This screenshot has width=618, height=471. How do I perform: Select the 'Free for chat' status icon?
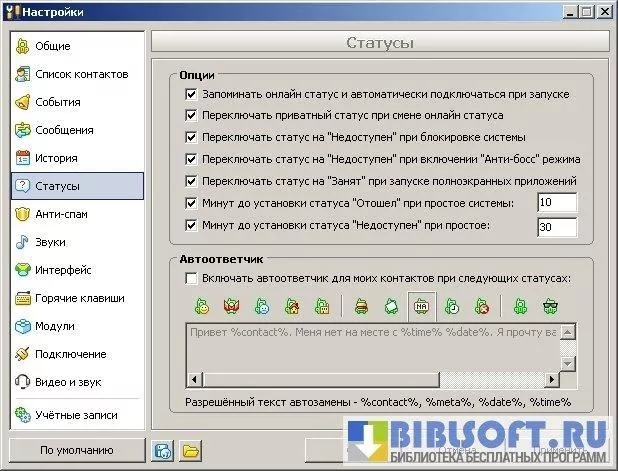click(x=204, y=305)
